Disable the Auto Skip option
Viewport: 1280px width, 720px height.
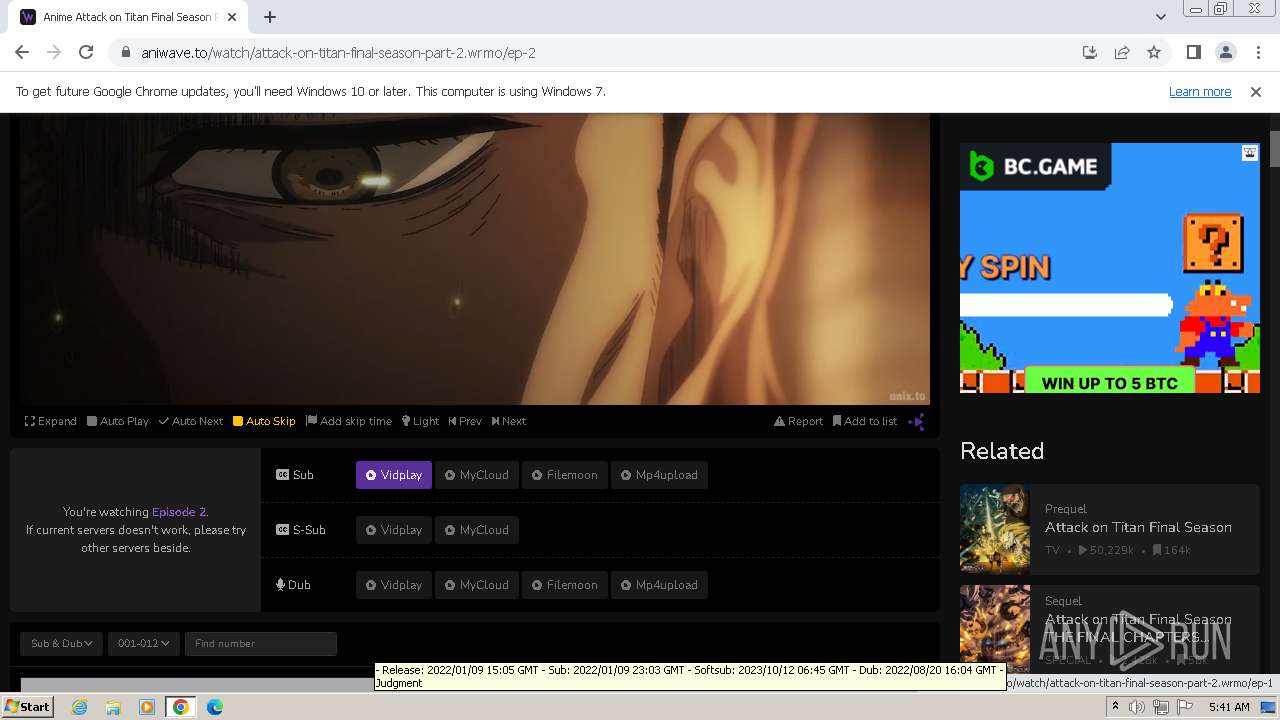point(264,421)
